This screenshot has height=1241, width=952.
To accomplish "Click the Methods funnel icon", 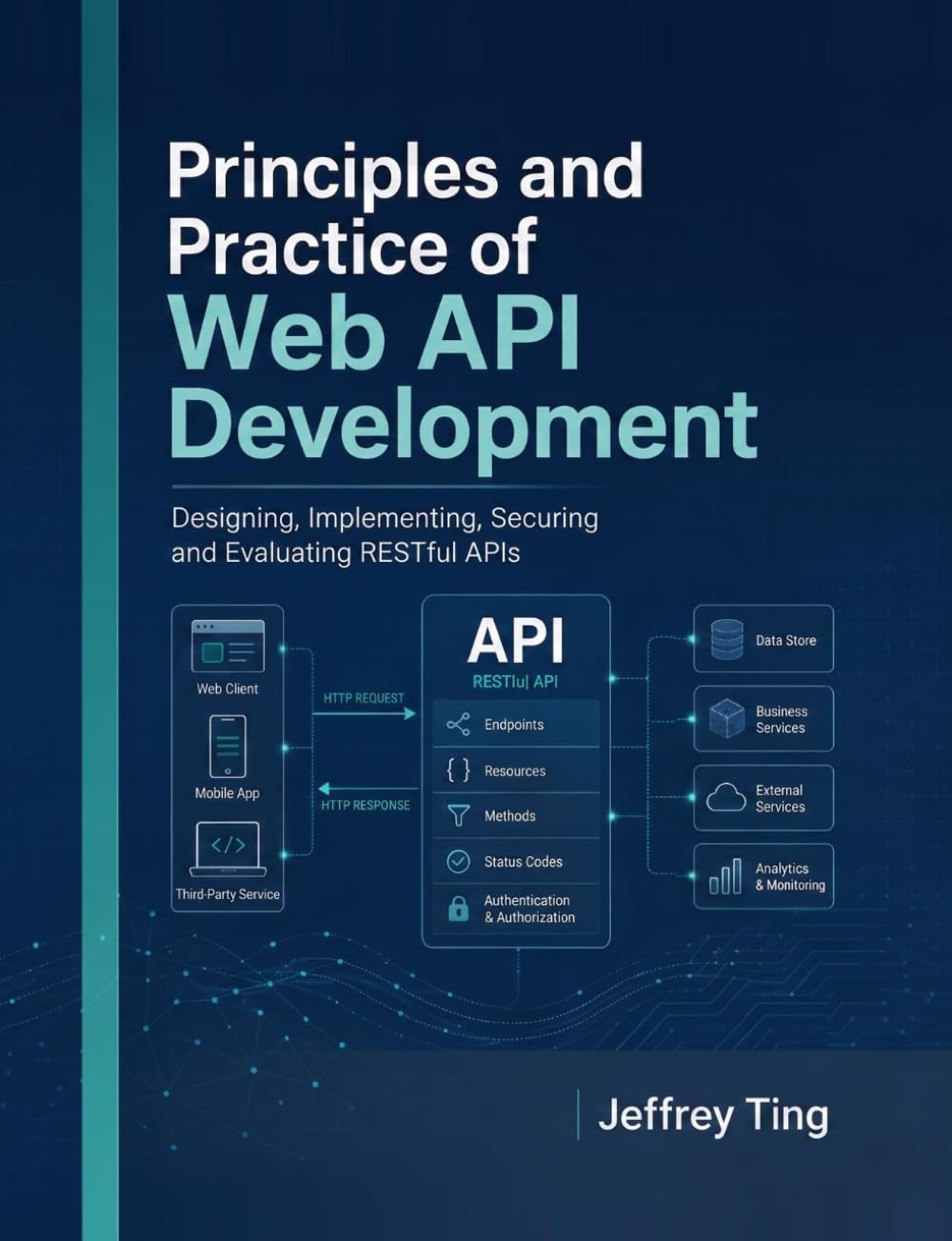I will (x=458, y=816).
